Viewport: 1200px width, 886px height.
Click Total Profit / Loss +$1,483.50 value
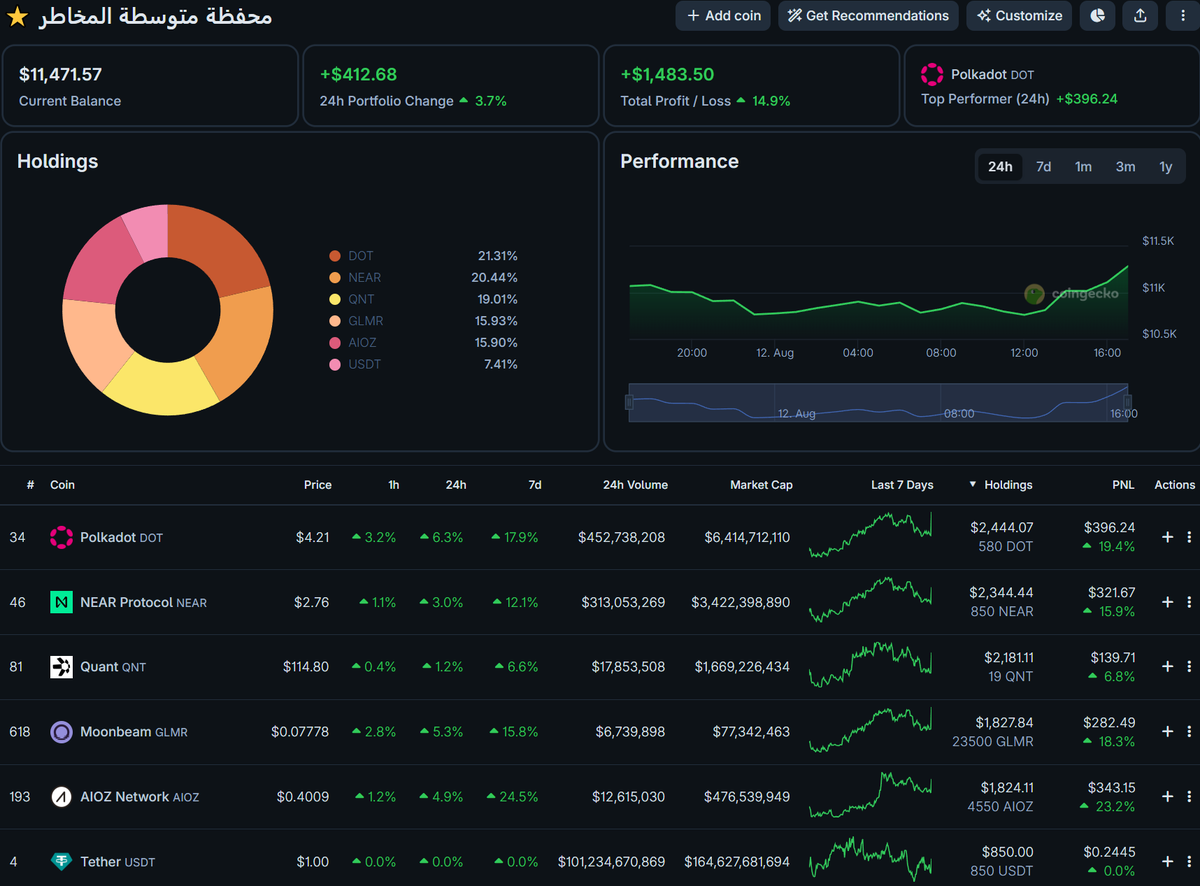[667, 74]
